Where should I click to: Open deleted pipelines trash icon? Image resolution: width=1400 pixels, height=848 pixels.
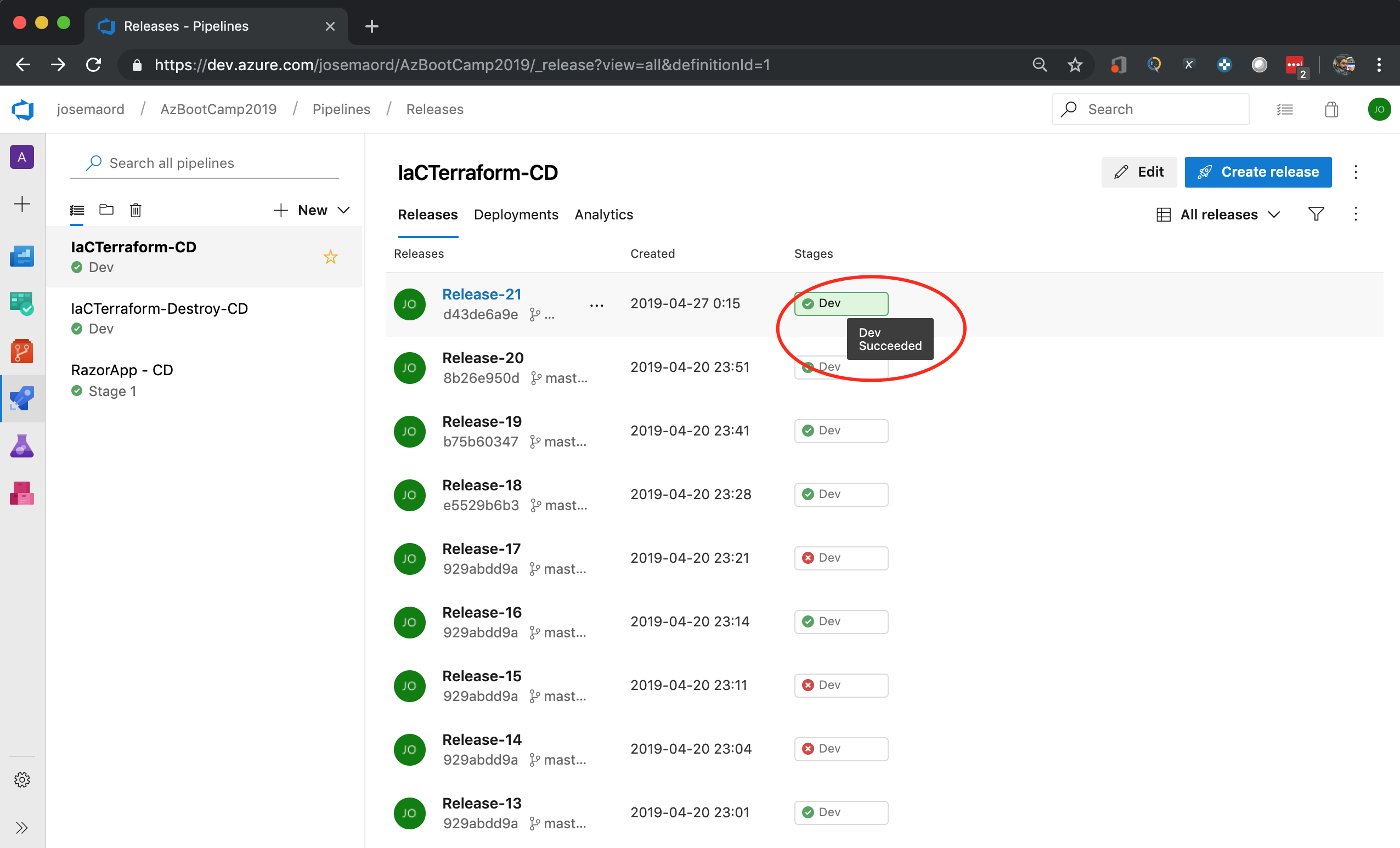135,210
